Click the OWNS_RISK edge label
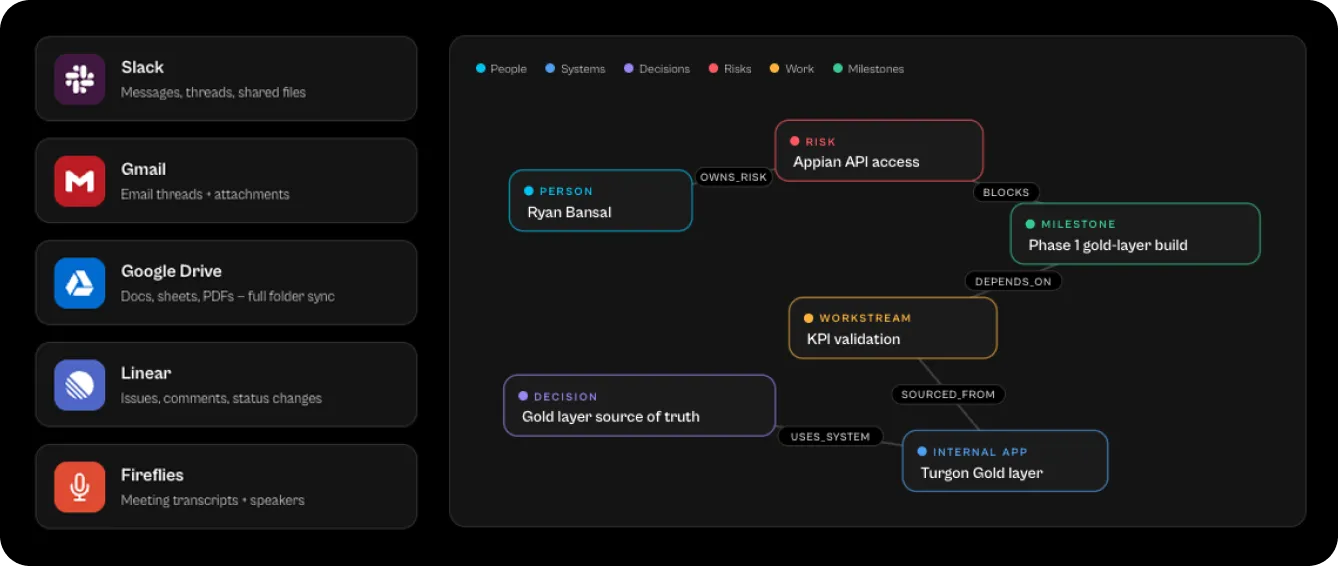 [x=733, y=177]
